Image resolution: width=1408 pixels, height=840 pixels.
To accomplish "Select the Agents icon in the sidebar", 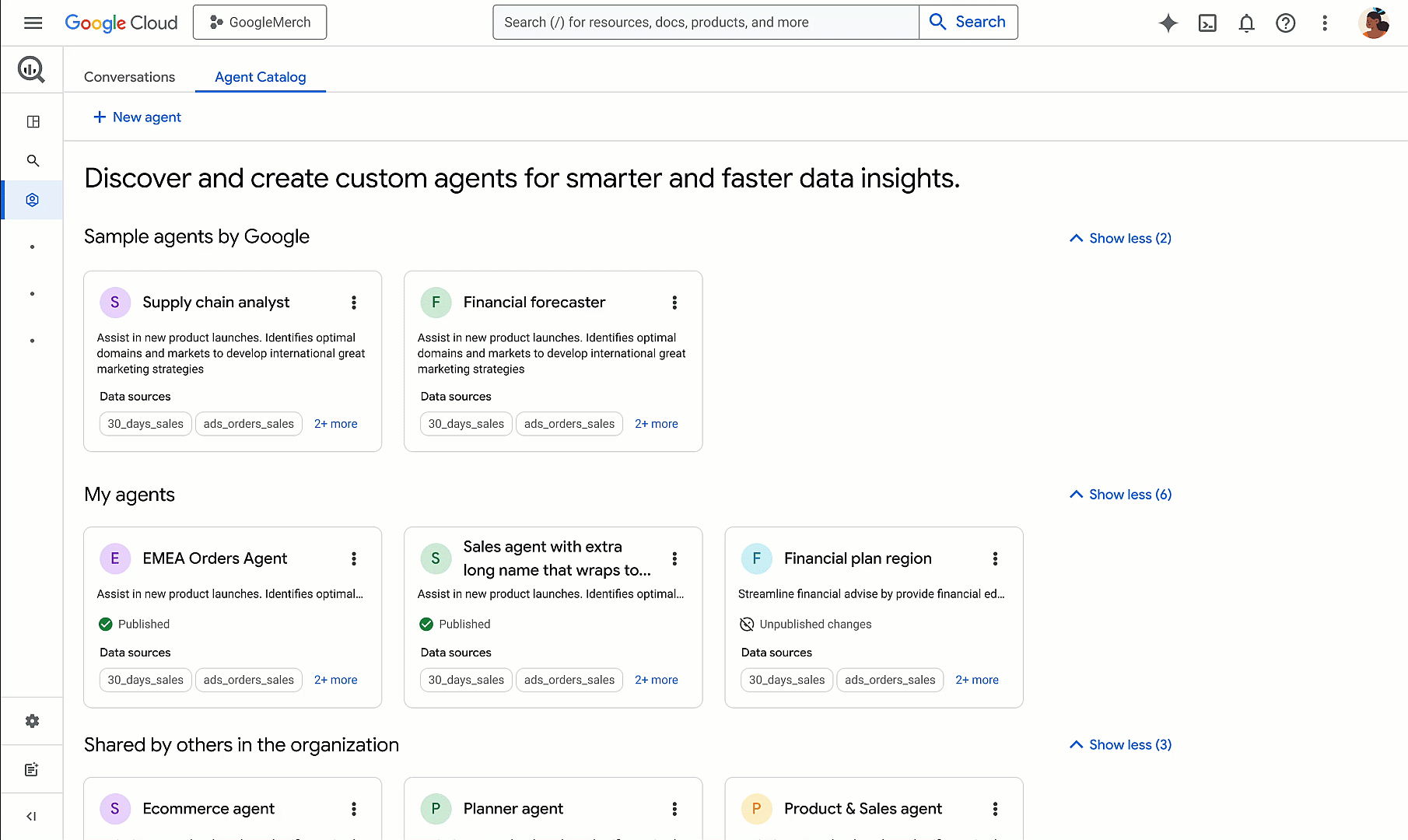I will click(x=33, y=199).
